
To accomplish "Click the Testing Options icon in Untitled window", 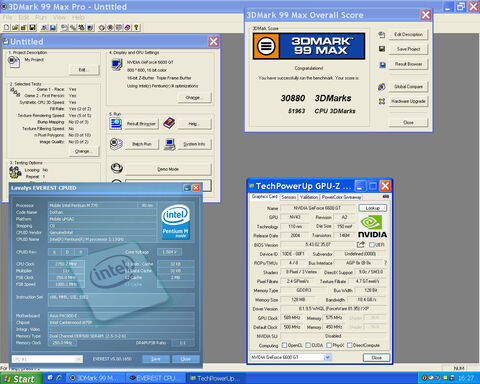I will pyautogui.click(x=15, y=172).
